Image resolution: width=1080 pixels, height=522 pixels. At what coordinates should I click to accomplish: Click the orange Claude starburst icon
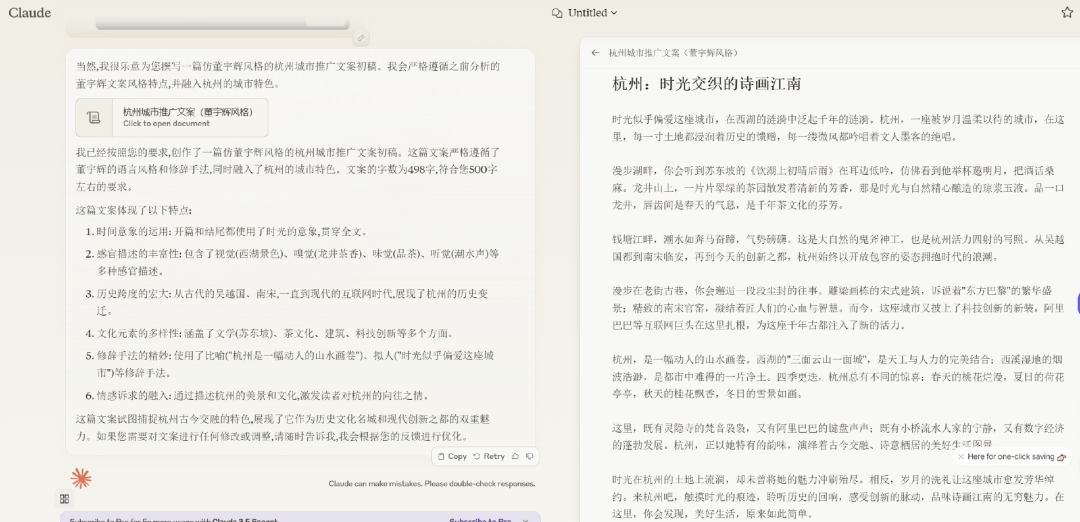coord(81,478)
